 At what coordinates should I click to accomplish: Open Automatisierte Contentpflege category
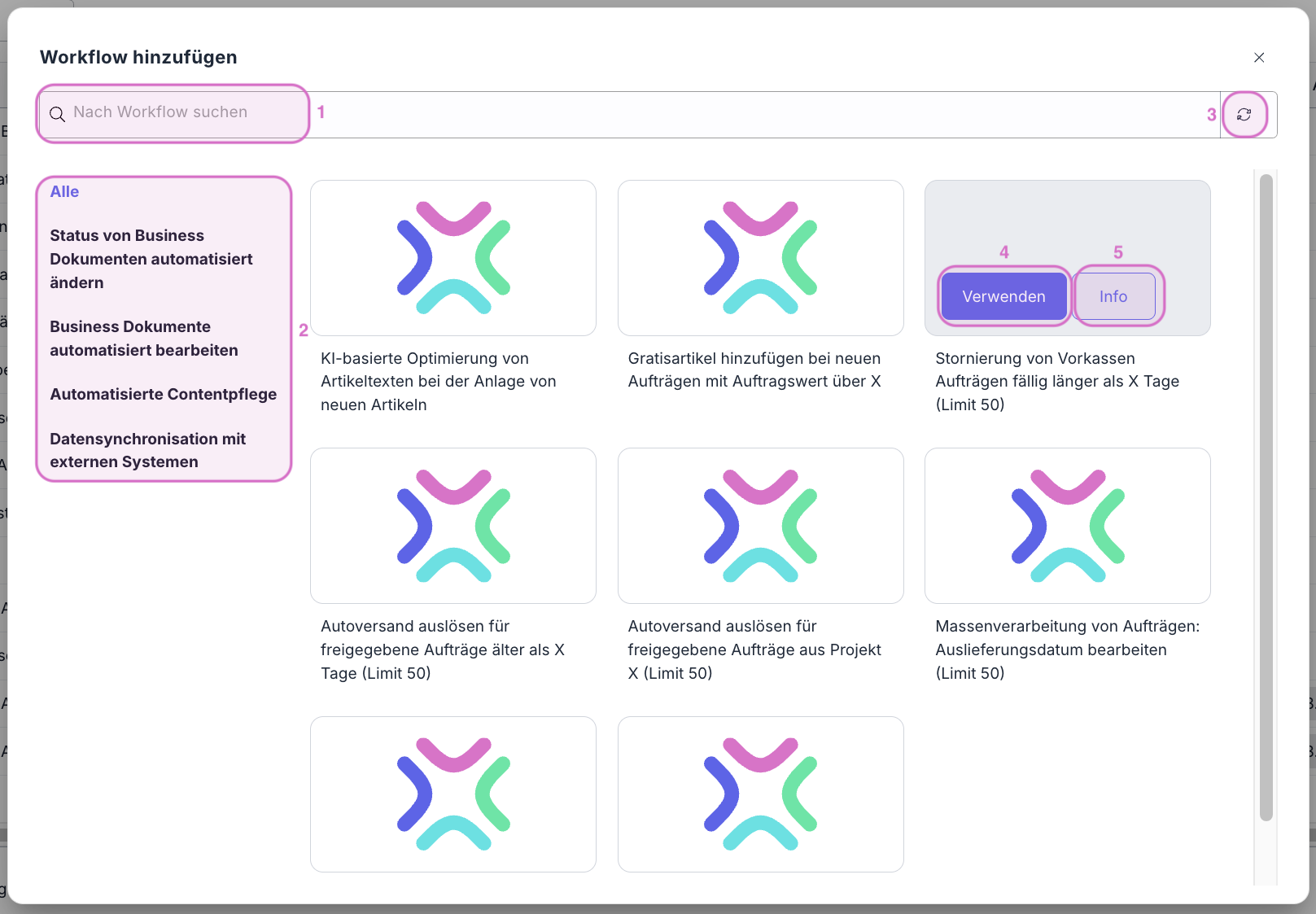point(163,395)
